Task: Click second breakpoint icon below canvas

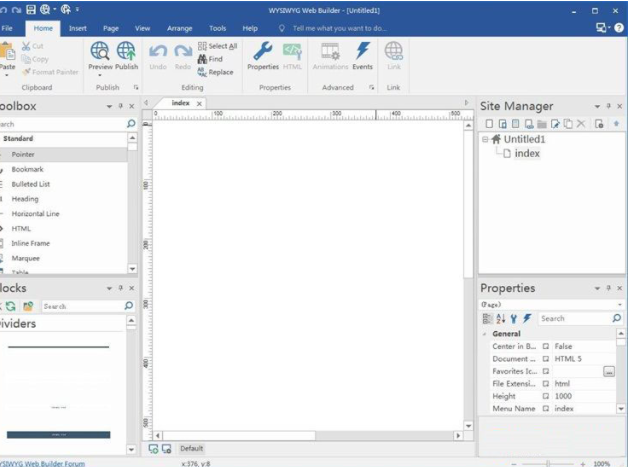Action: [166, 448]
